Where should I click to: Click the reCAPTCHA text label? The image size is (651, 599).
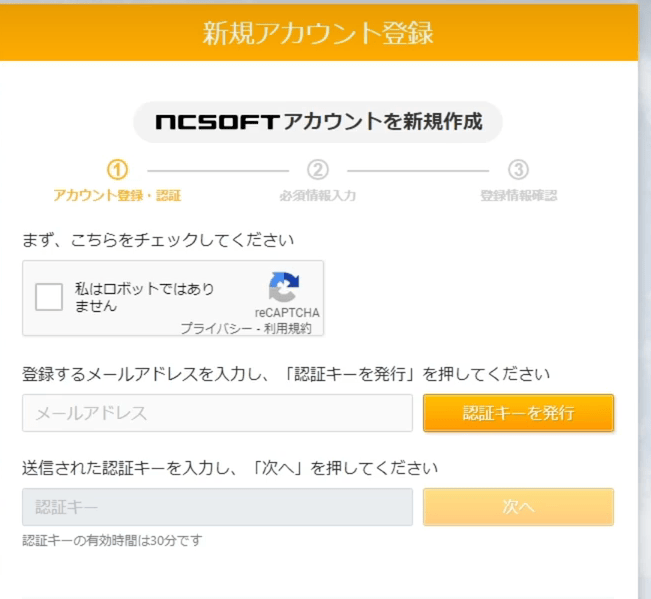point(287,313)
